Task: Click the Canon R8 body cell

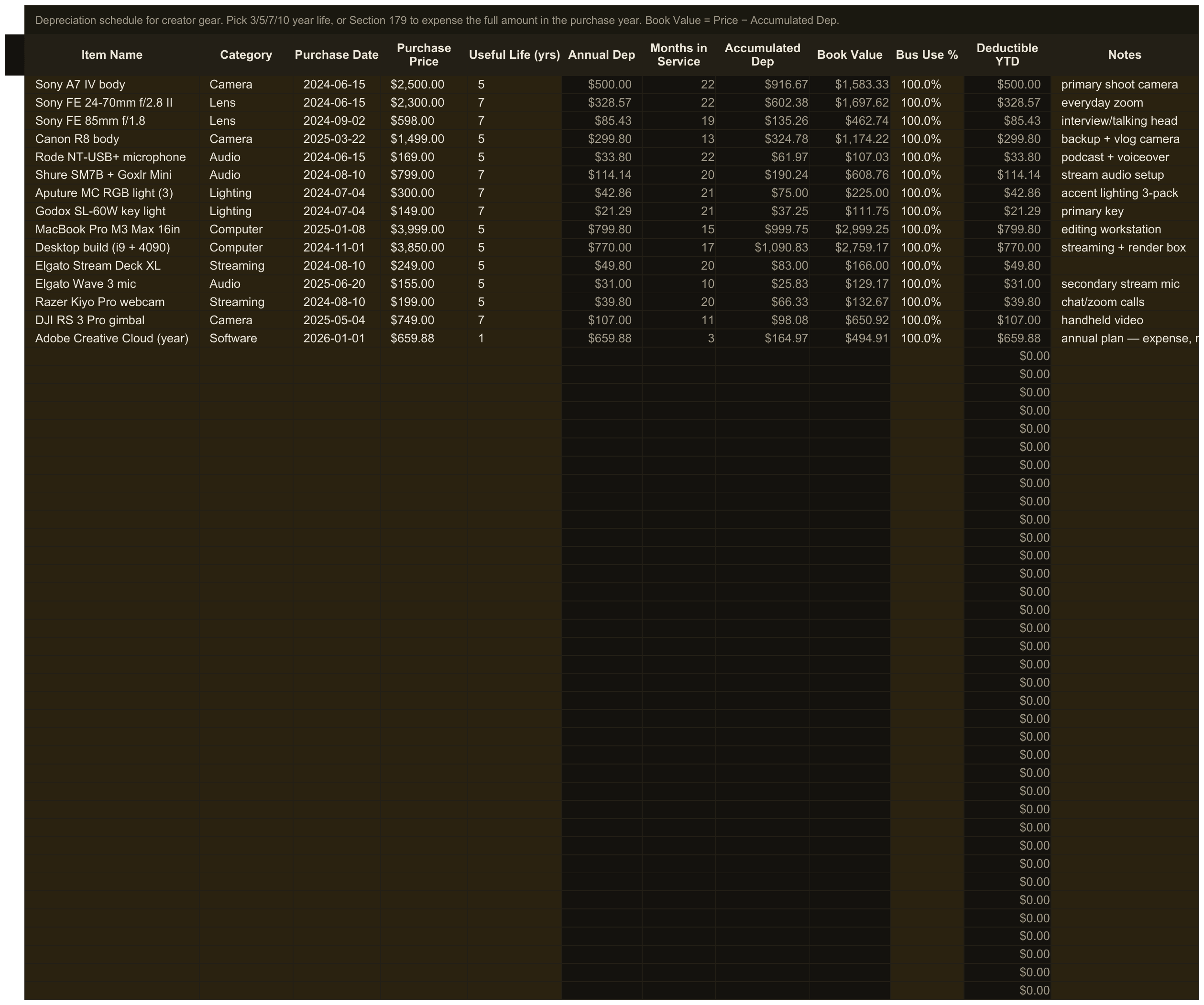Action: pyautogui.click(x=112, y=139)
